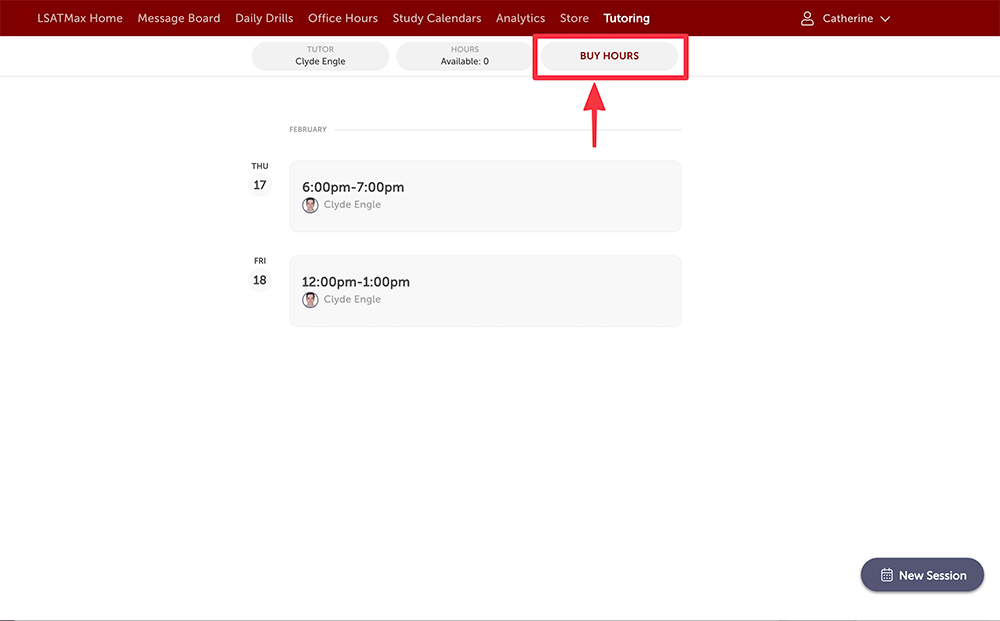The width and height of the screenshot is (1000, 621).
Task: Click the user profile icon
Action: pyautogui.click(x=807, y=18)
